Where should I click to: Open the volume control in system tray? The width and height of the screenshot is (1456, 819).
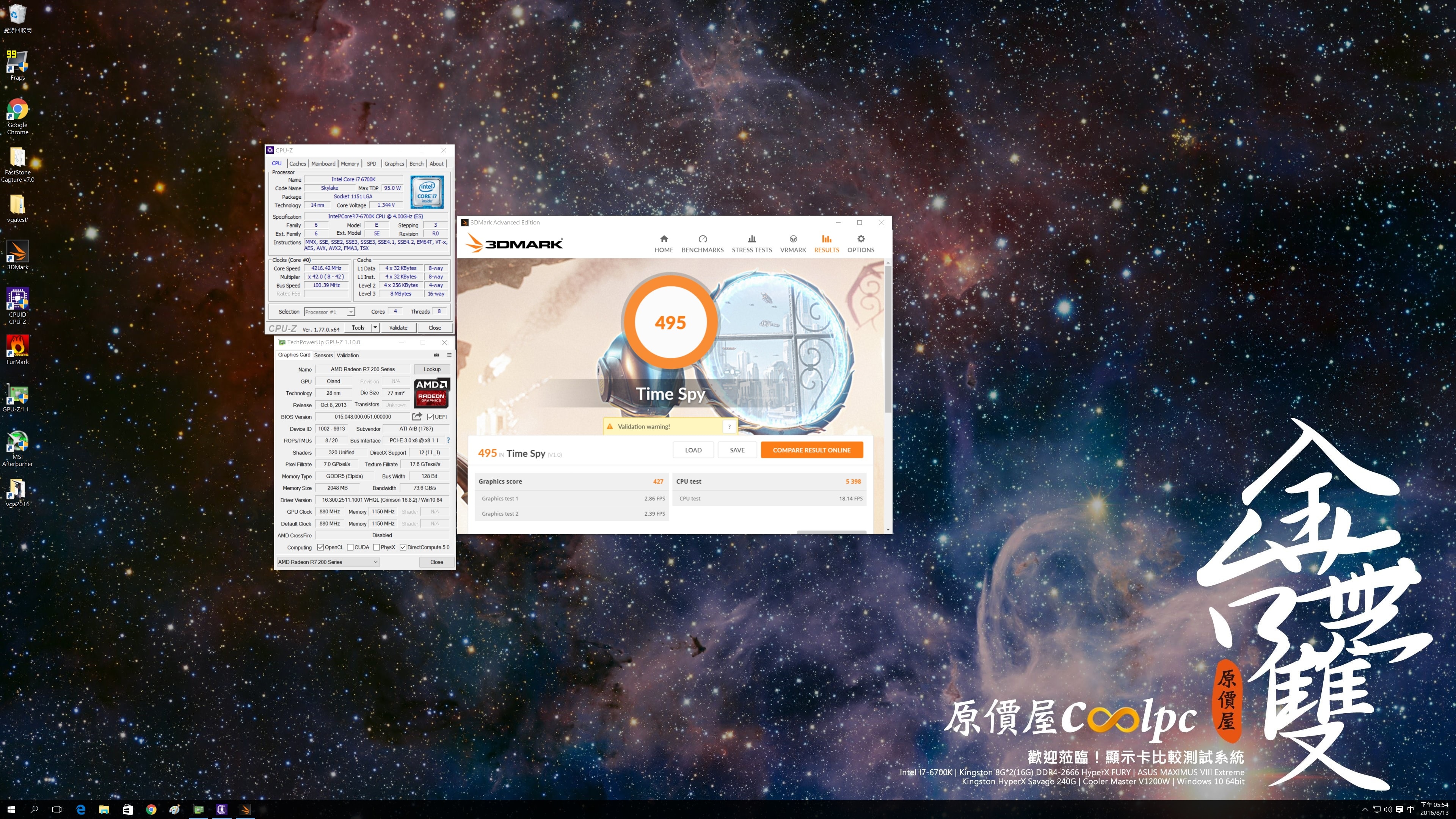(1388, 810)
